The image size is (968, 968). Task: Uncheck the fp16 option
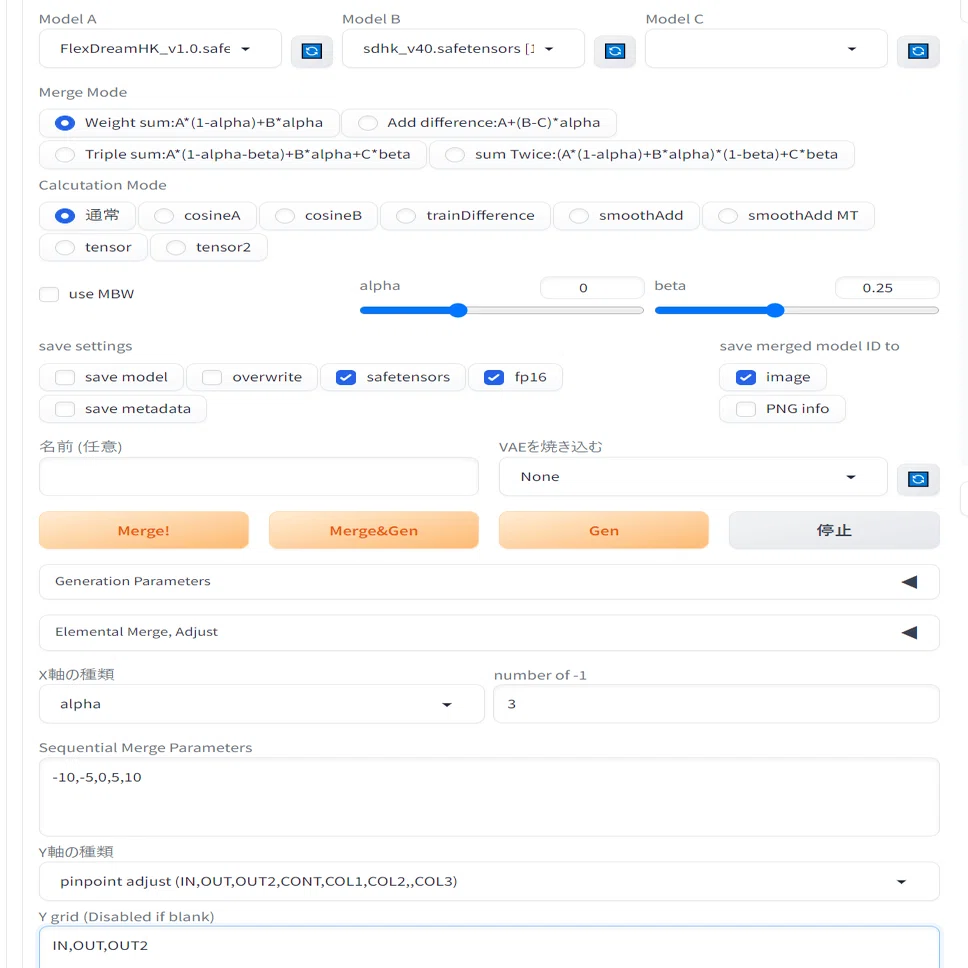493,377
